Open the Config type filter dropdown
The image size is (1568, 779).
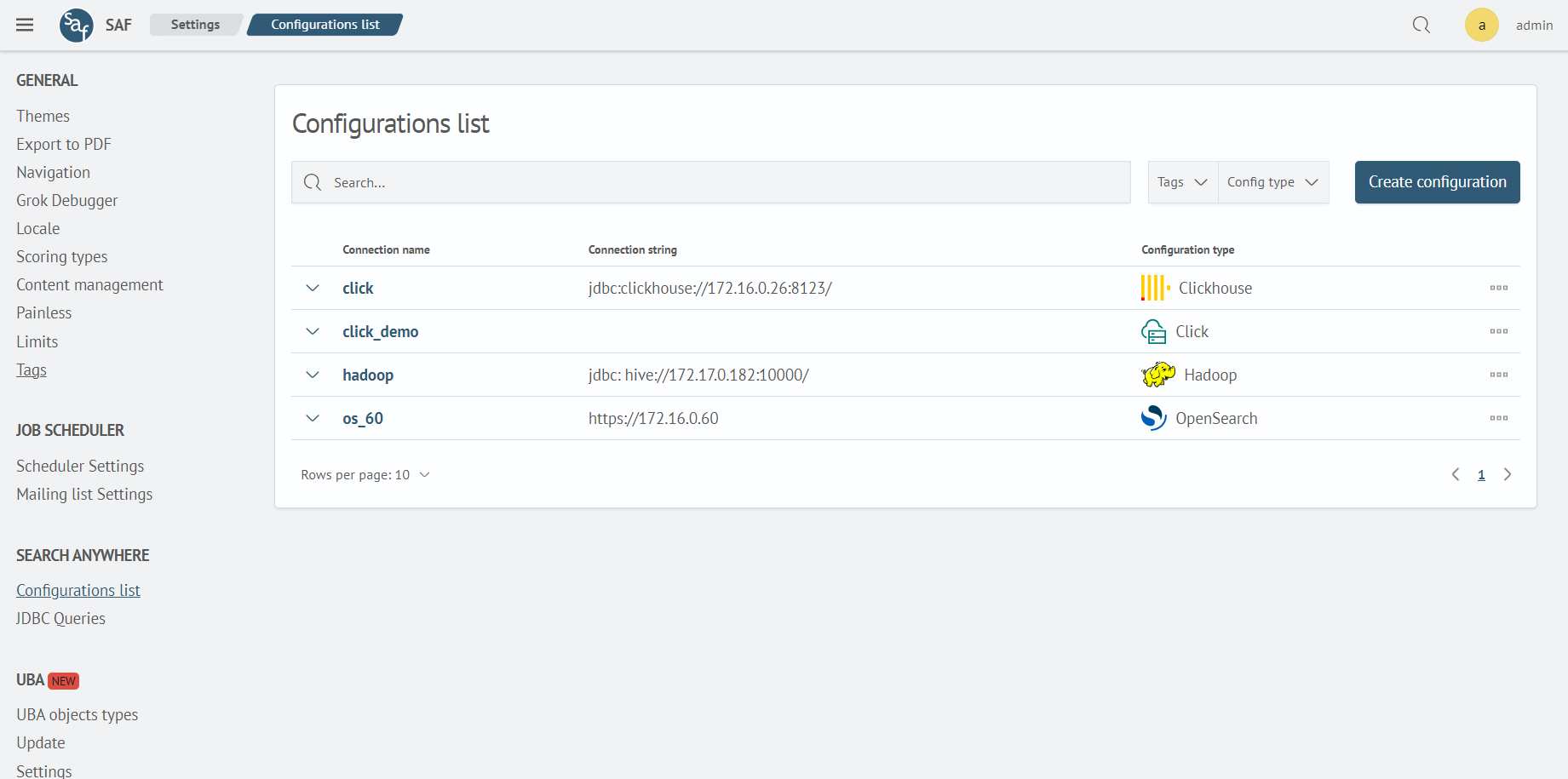[1272, 182]
